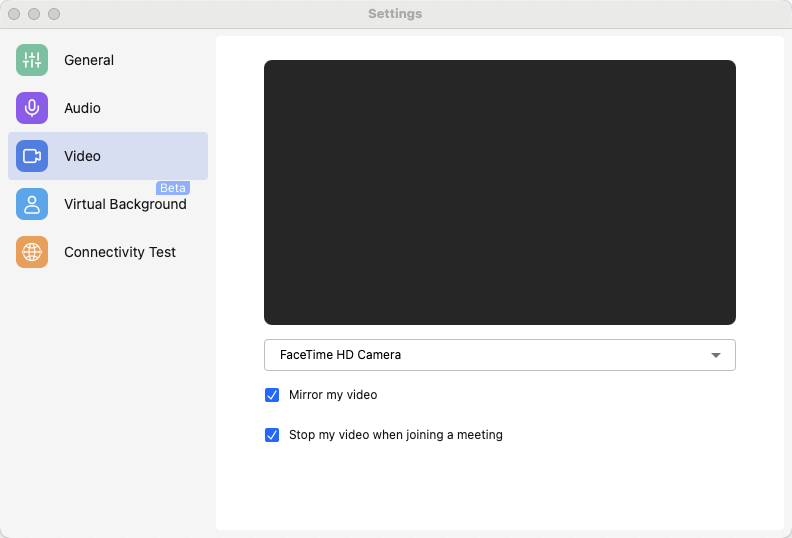Open the FaceTime HD Camera dropdown

pos(480,355)
